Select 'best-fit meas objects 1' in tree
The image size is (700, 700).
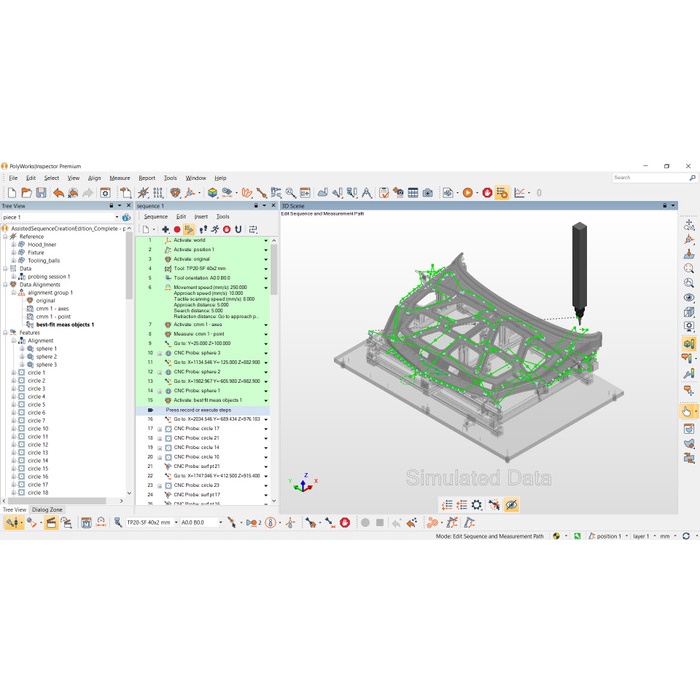tap(65, 324)
